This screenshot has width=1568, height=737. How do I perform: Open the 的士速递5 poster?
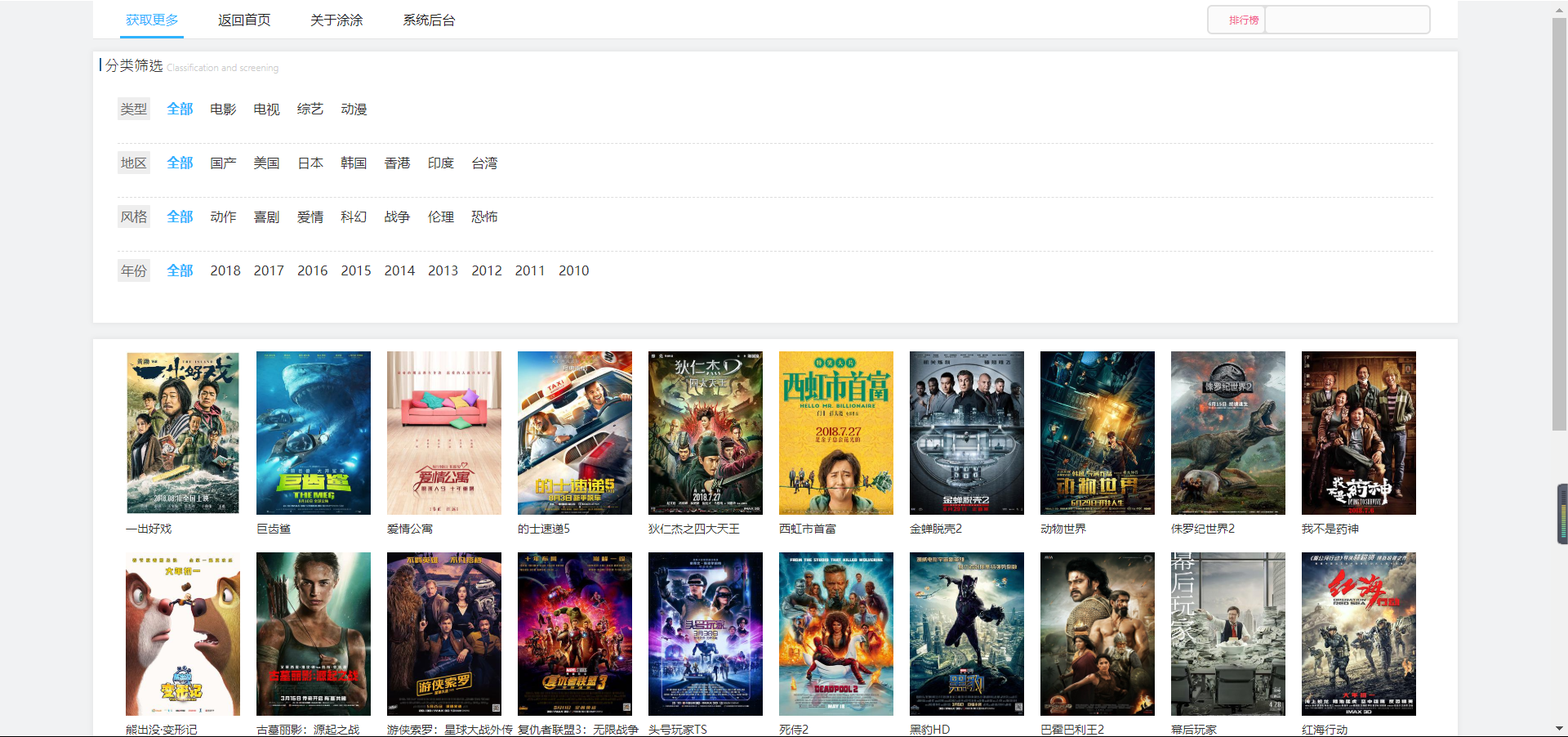(575, 433)
